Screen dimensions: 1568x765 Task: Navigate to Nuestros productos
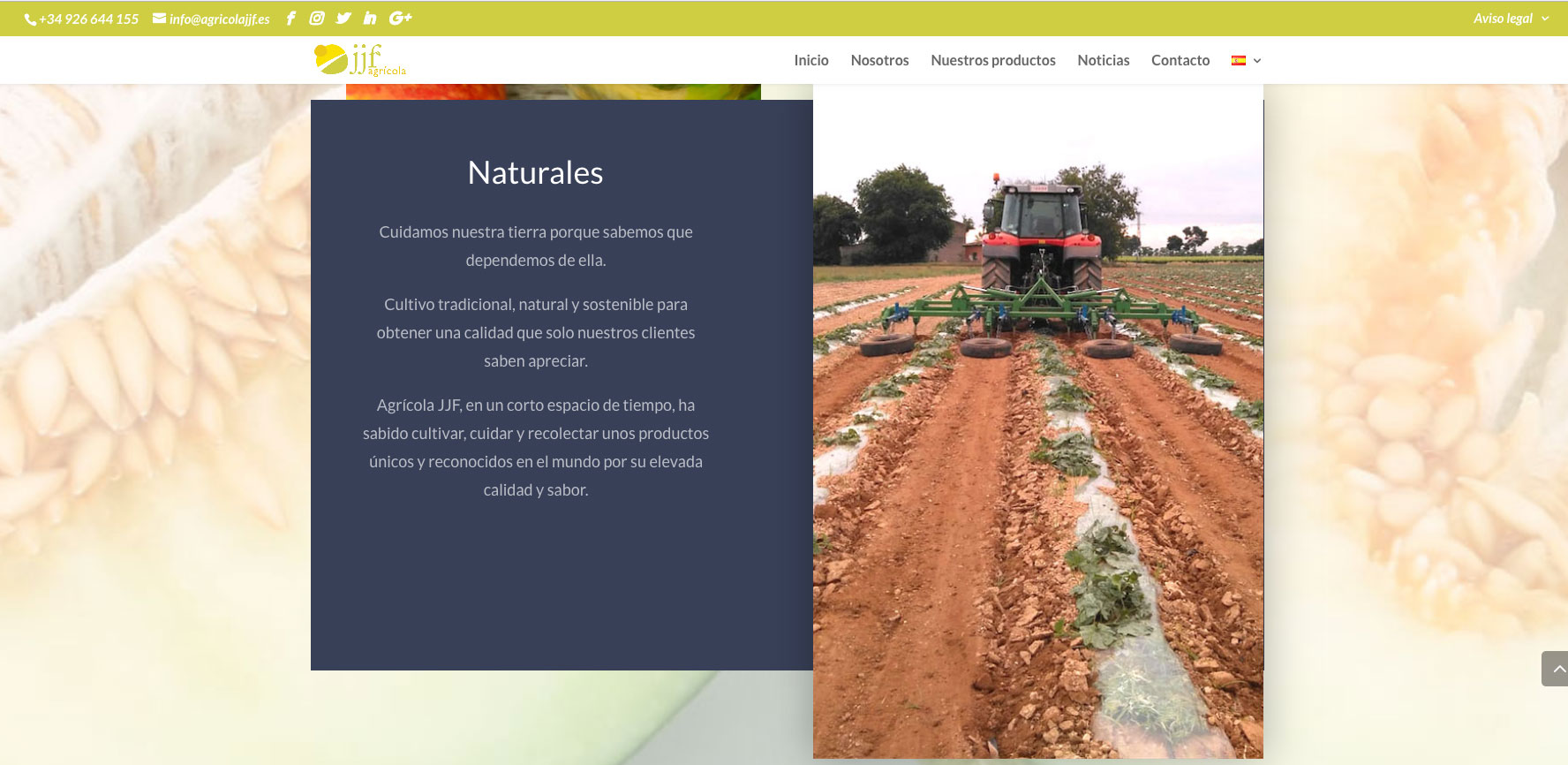tap(992, 60)
